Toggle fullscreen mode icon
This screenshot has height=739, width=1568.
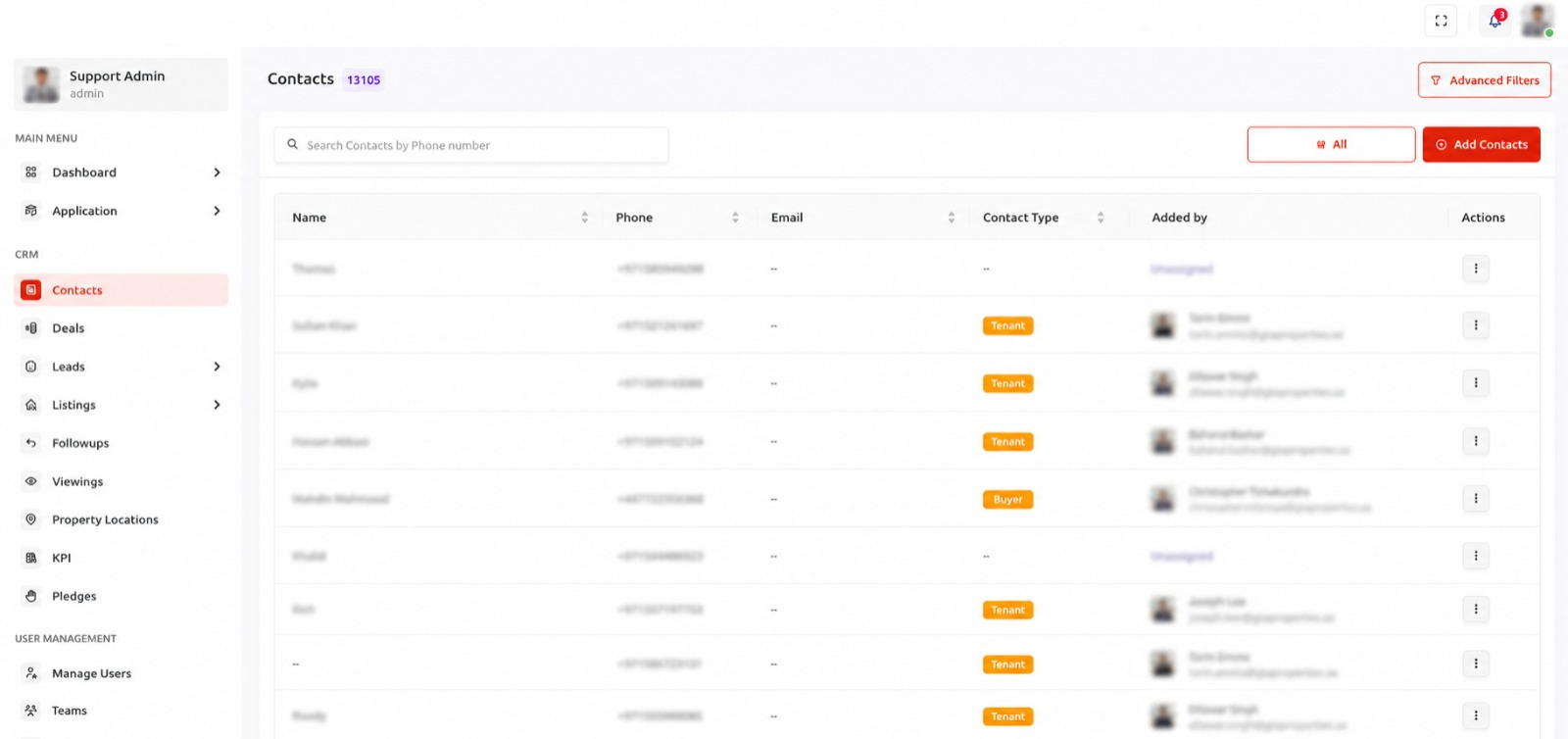pos(1441,21)
